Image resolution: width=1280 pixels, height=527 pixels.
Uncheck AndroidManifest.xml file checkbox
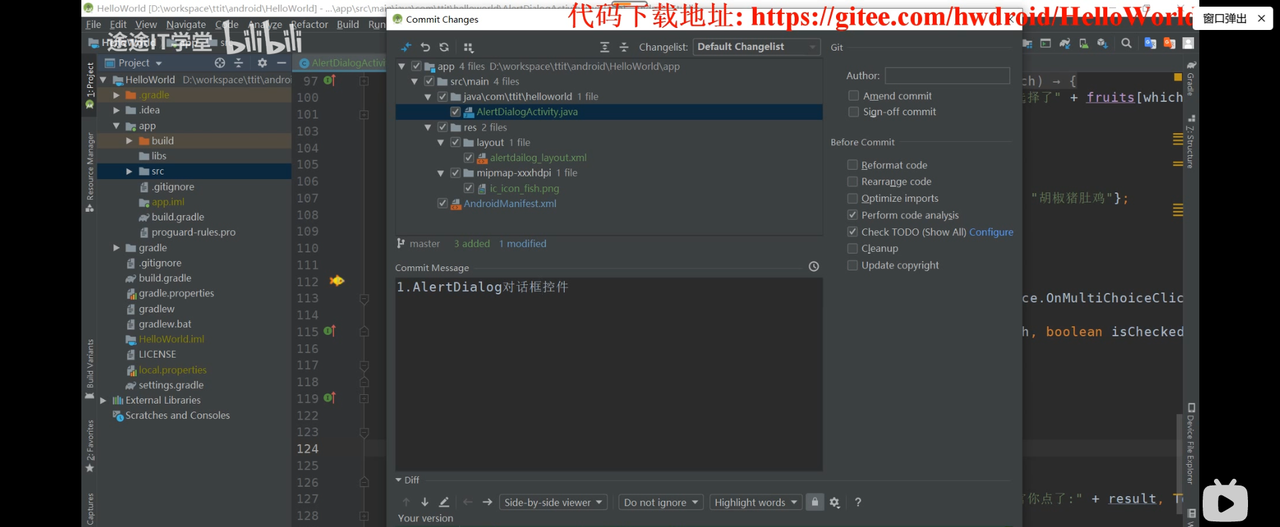point(442,204)
